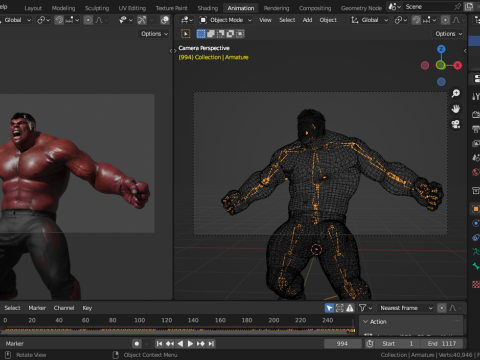The image size is (480, 360).
Task: Choose extend selection mode icon
Action: pyautogui.click(x=211, y=34)
